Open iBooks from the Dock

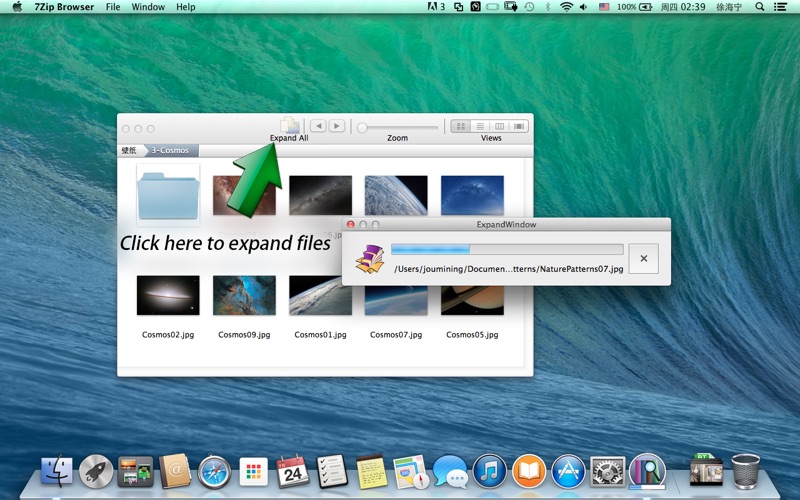(x=529, y=471)
